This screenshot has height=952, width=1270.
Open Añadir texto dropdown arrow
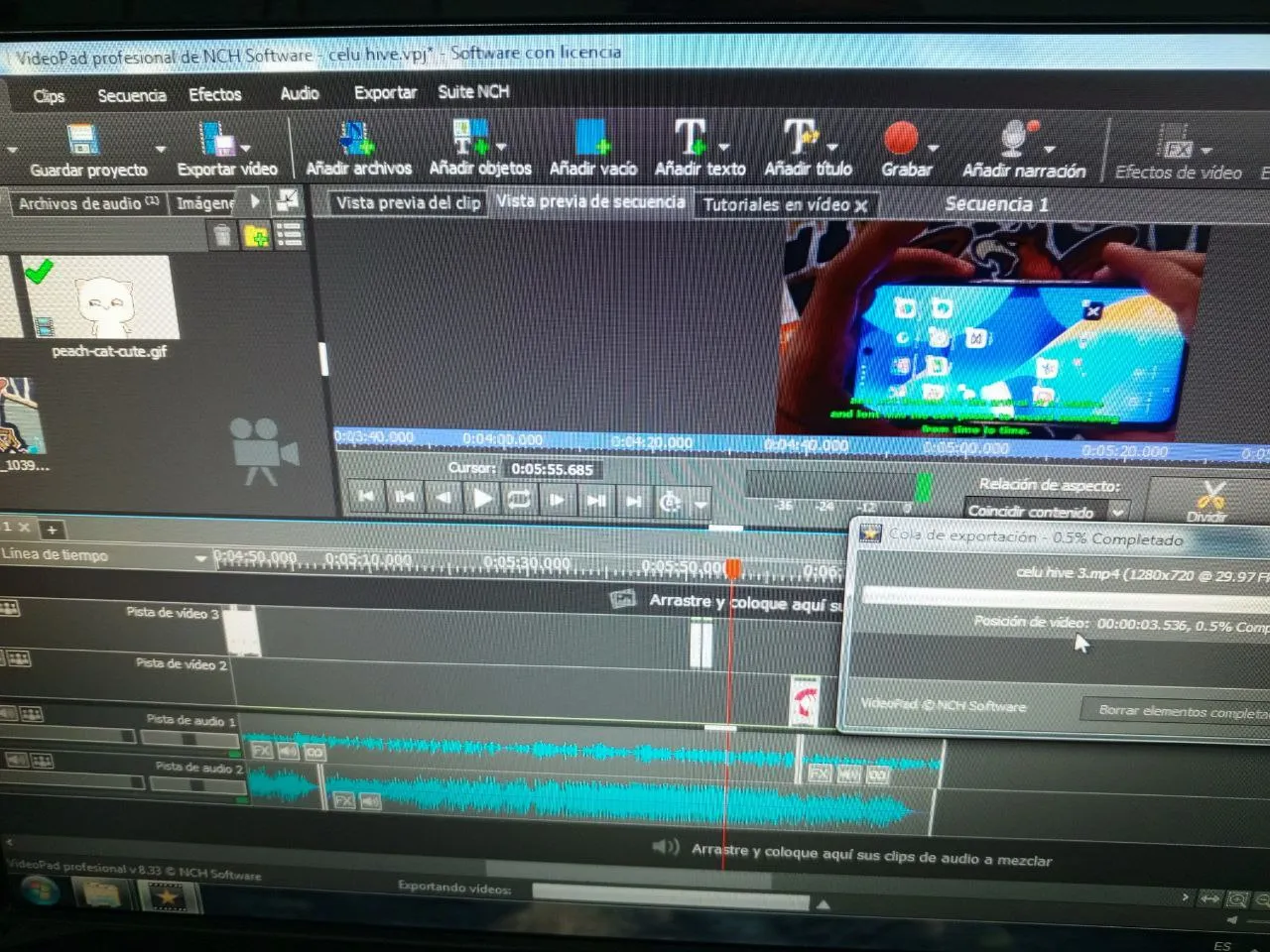723,147
